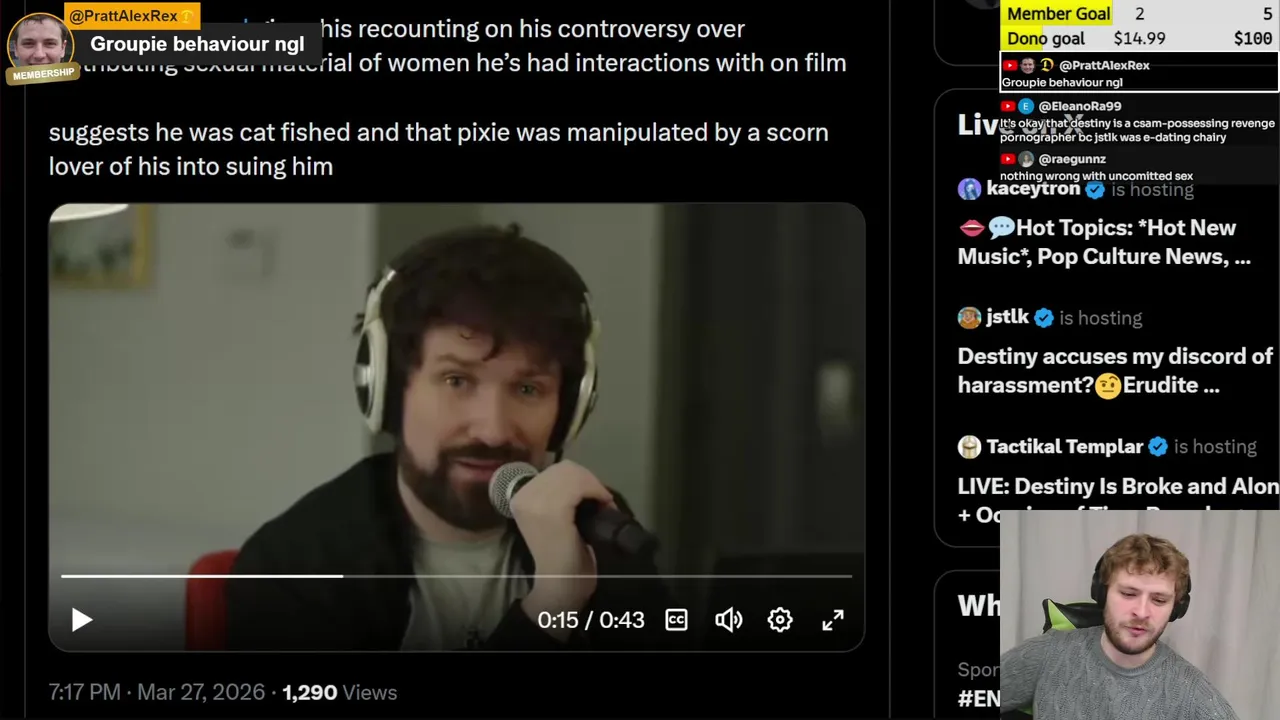The width and height of the screenshot is (1280, 720).
Task: Open video settings gear
Action: (780, 620)
